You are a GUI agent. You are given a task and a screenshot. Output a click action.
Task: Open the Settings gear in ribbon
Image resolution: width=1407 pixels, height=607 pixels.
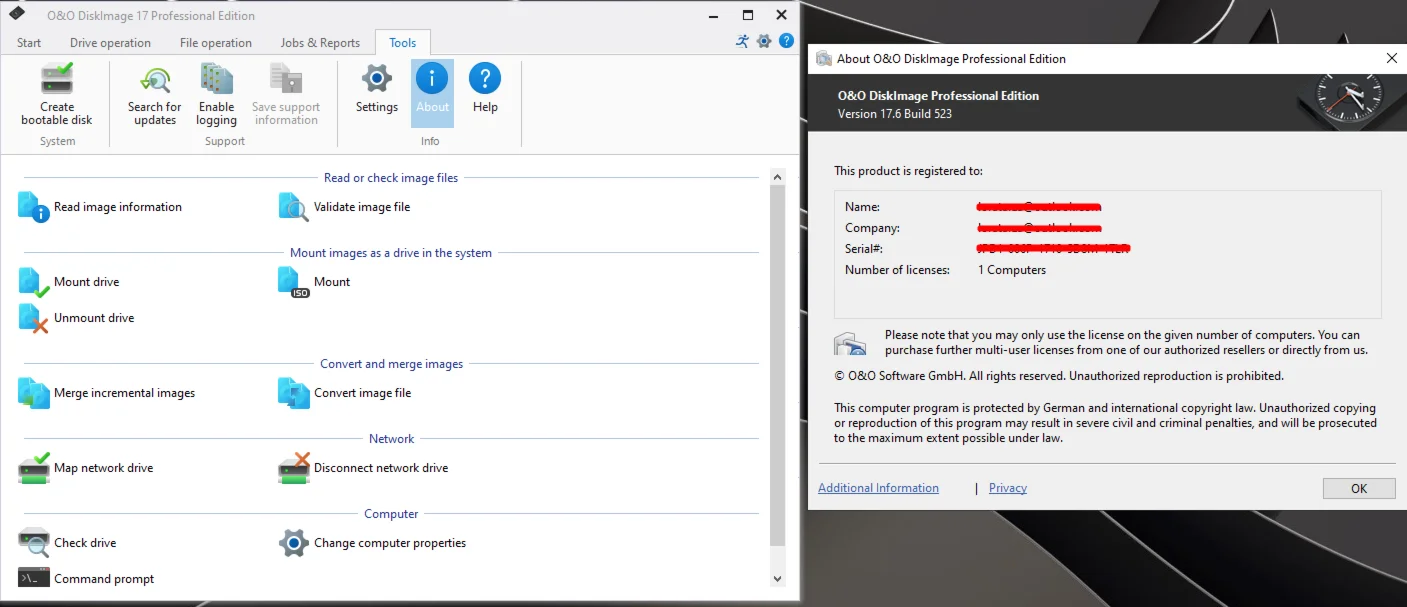coord(377,79)
